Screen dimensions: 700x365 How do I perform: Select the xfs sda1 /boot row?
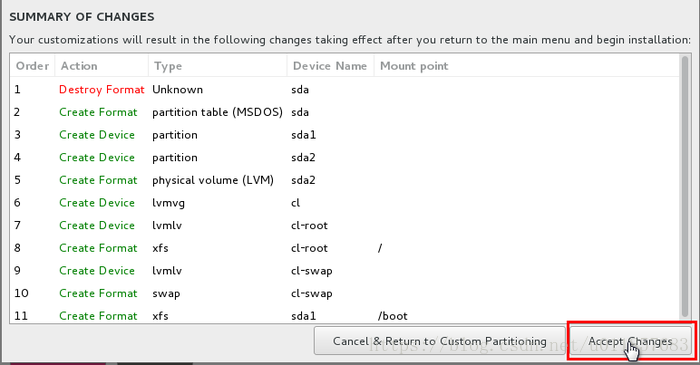[345, 315]
